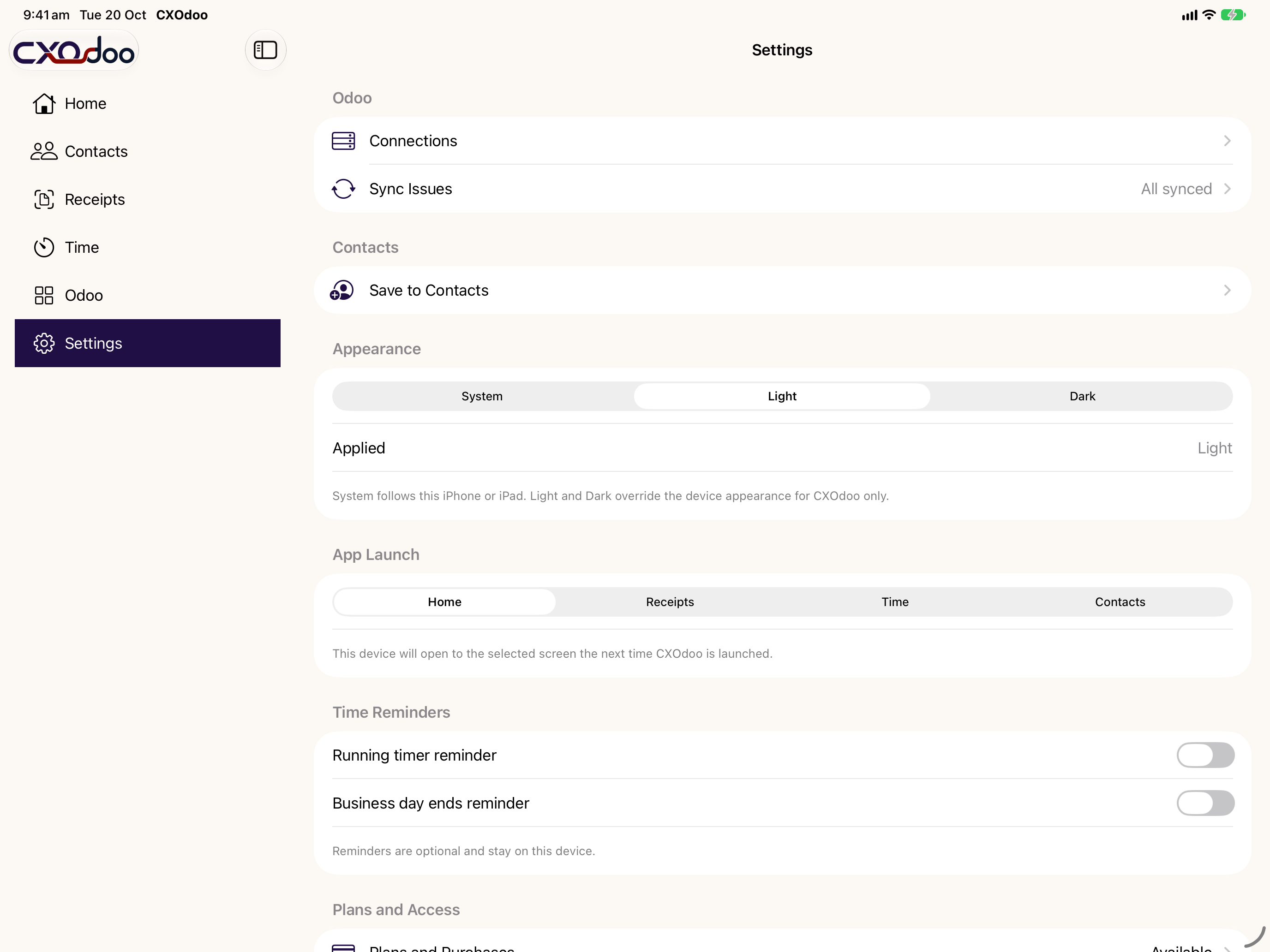Viewport: 1270px width, 952px height.
Task: Click the Plans and Access section header
Action: (x=396, y=910)
